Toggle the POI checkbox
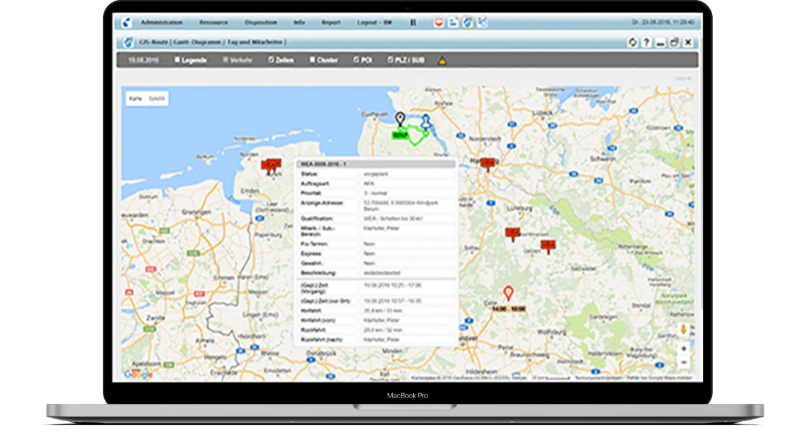The height and width of the screenshot is (436, 807). 356,60
